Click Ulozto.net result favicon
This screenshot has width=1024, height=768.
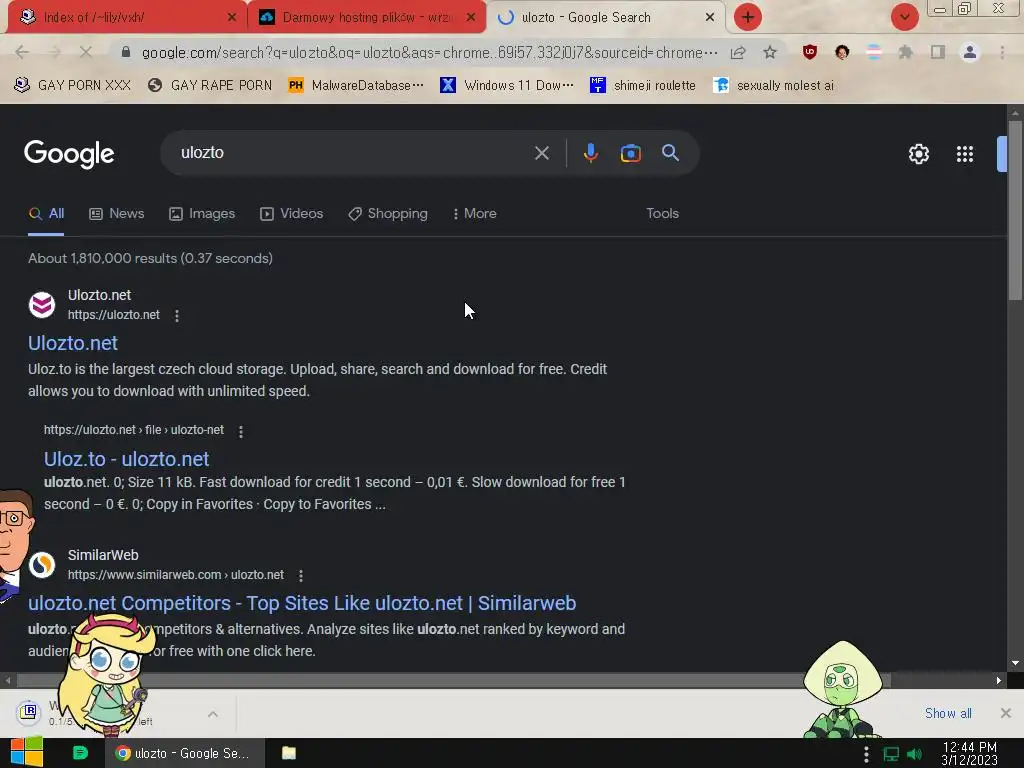click(42, 305)
